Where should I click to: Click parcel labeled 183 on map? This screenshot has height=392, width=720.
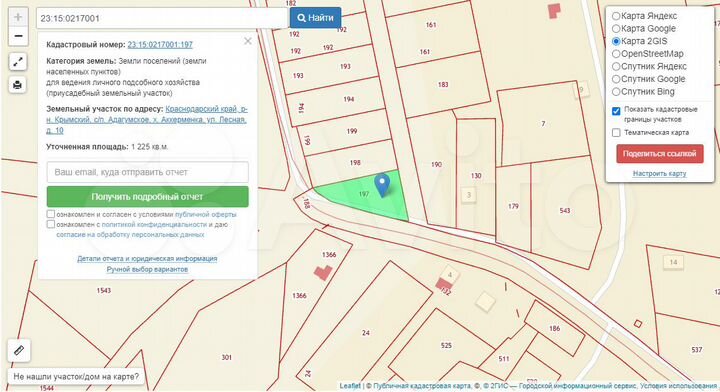(x=443, y=85)
